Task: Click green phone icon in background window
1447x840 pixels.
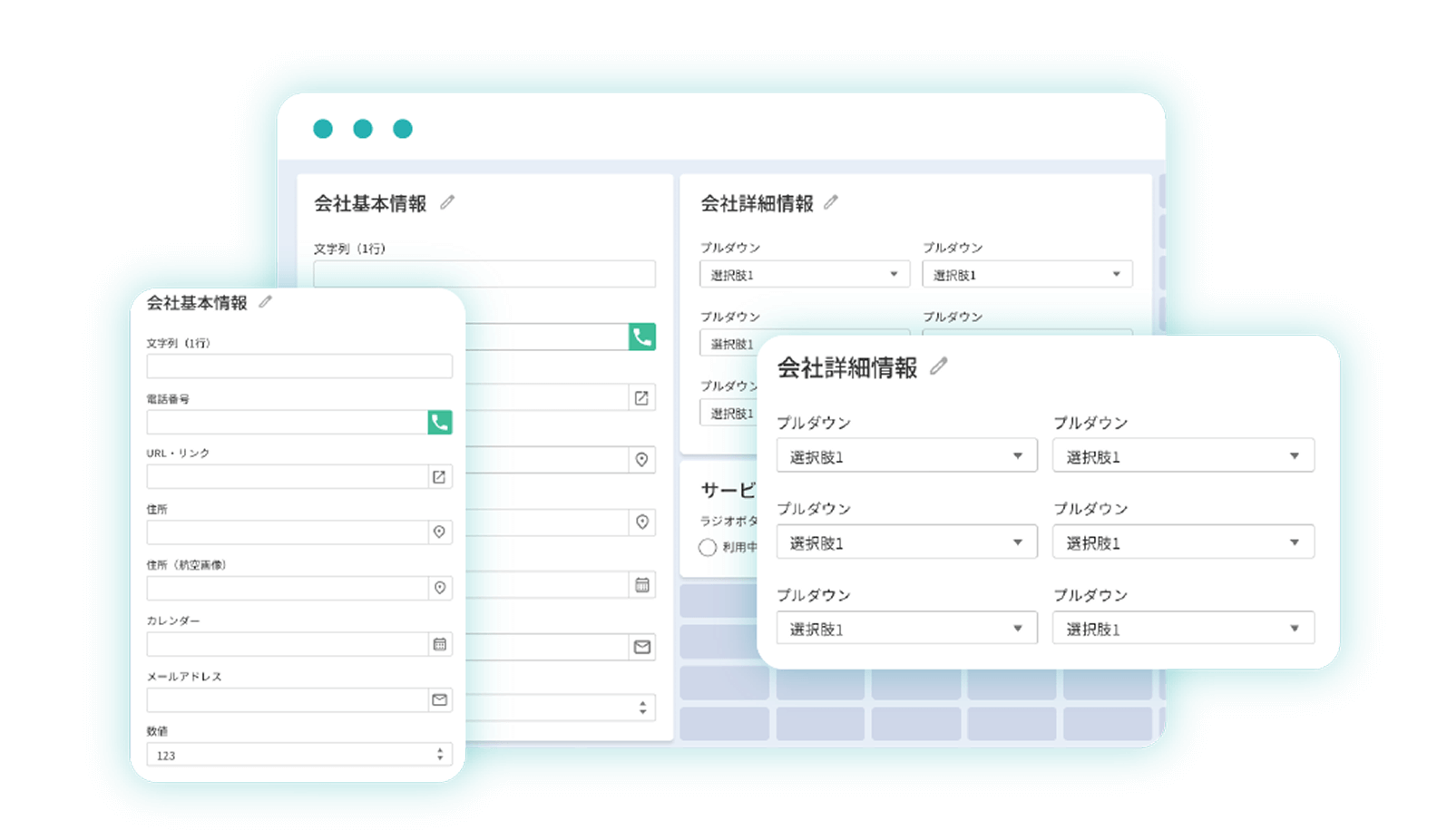Action: click(x=642, y=337)
